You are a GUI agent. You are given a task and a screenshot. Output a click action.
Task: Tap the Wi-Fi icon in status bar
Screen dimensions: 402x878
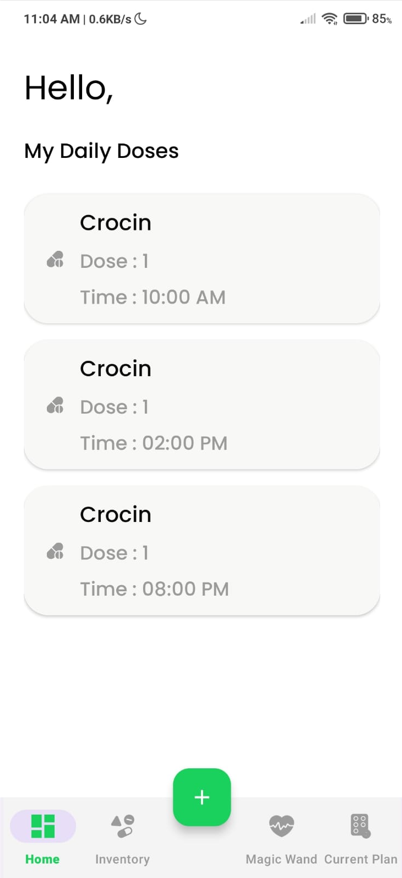330,19
